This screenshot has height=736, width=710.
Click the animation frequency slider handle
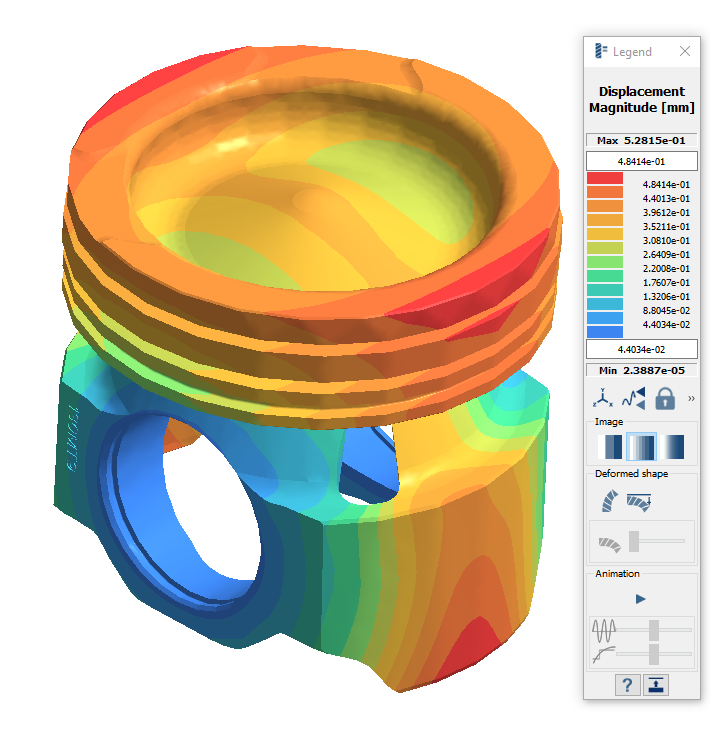tap(654, 630)
